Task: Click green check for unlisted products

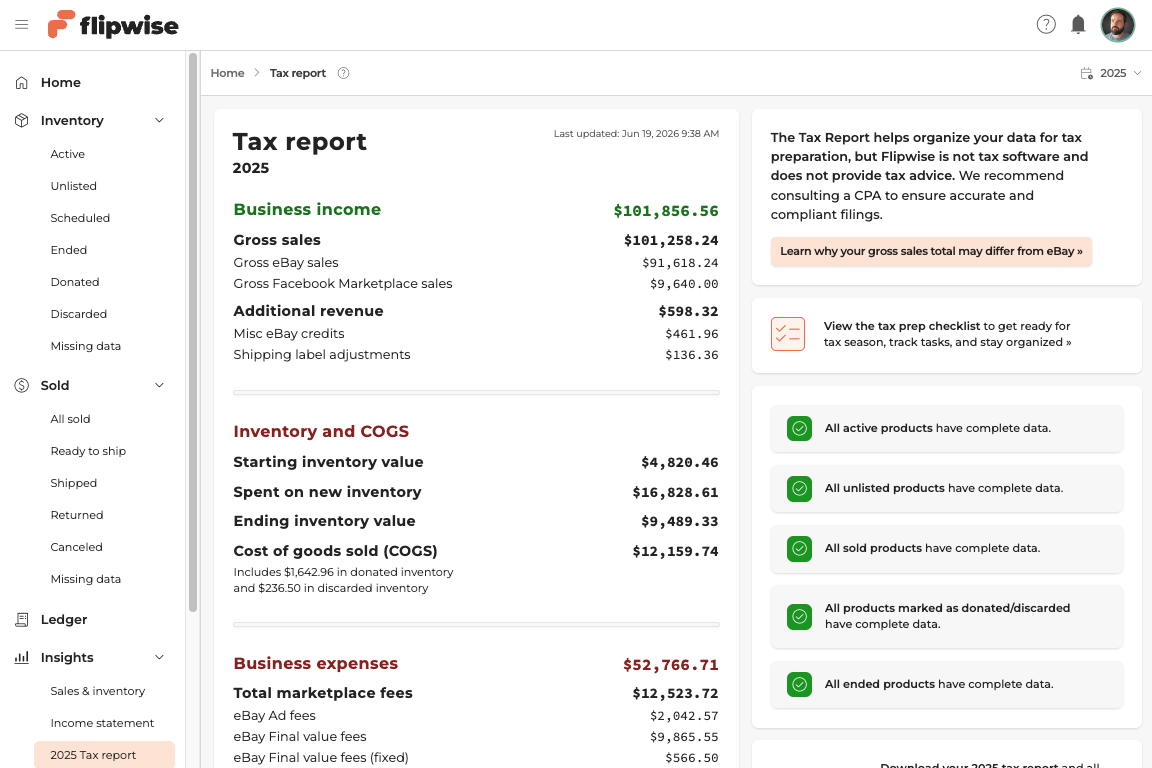Action: coord(799,489)
